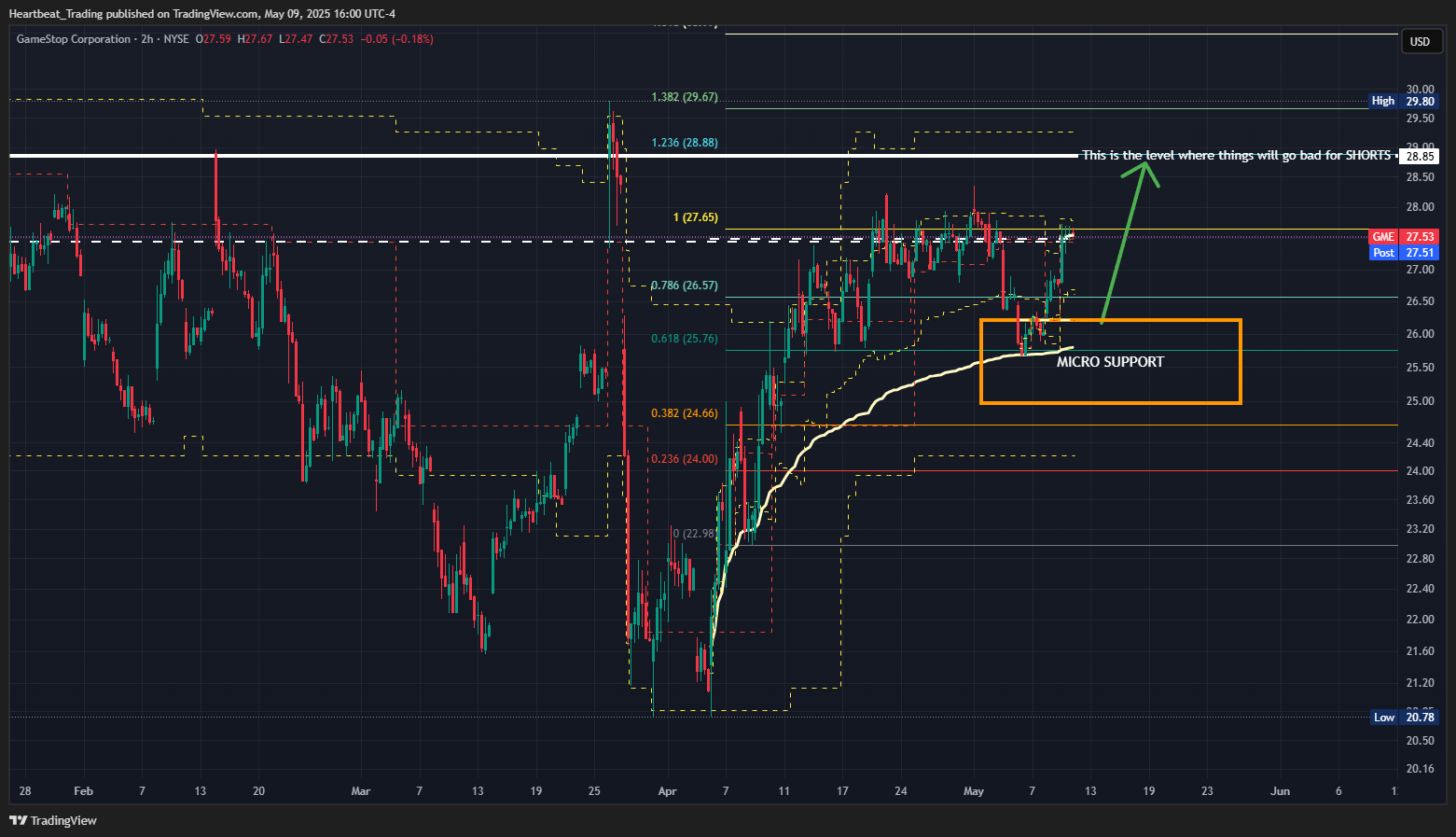
Task: Open the USD currency selector
Action: (x=1420, y=41)
